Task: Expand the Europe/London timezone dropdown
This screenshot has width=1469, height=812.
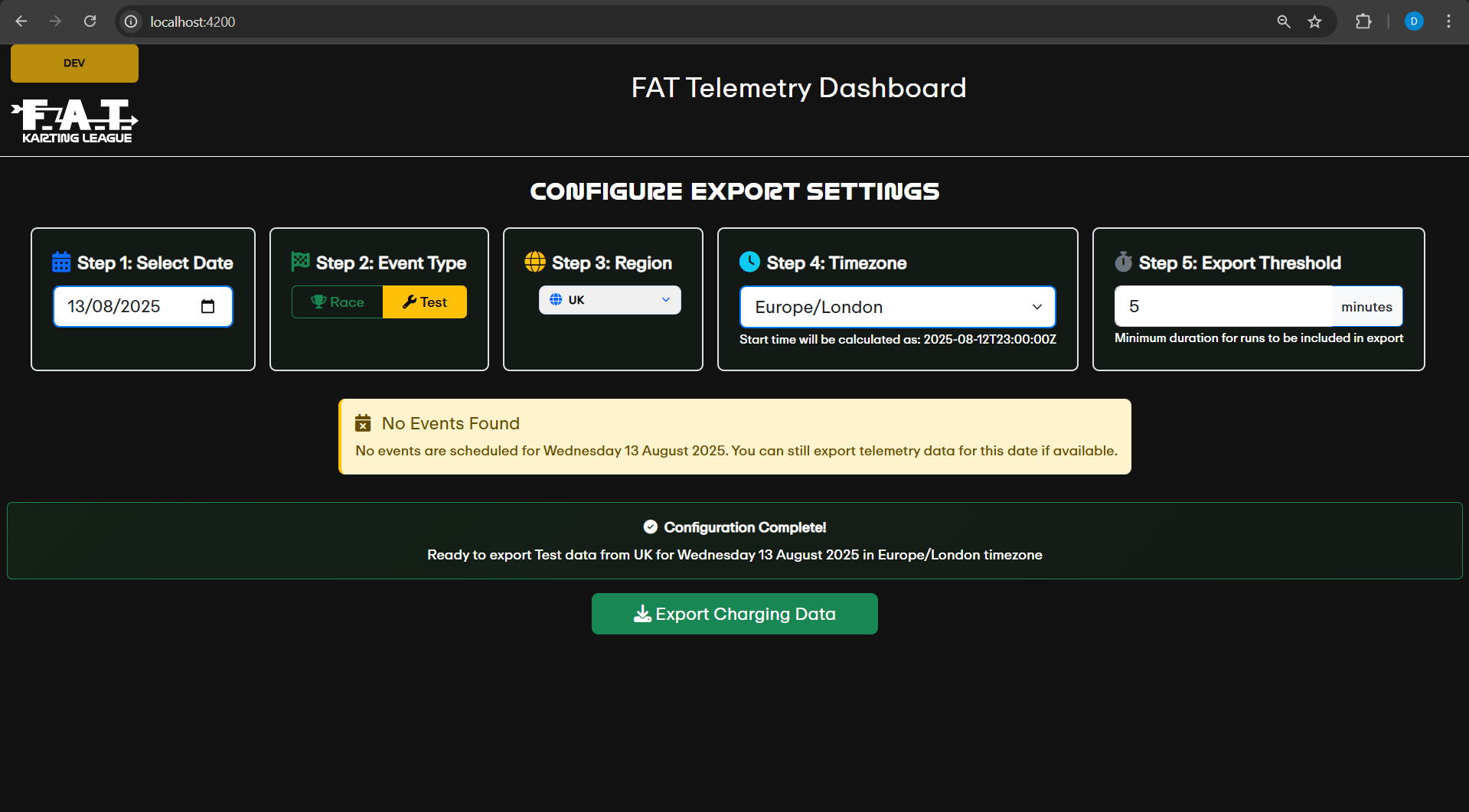Action: pos(898,307)
